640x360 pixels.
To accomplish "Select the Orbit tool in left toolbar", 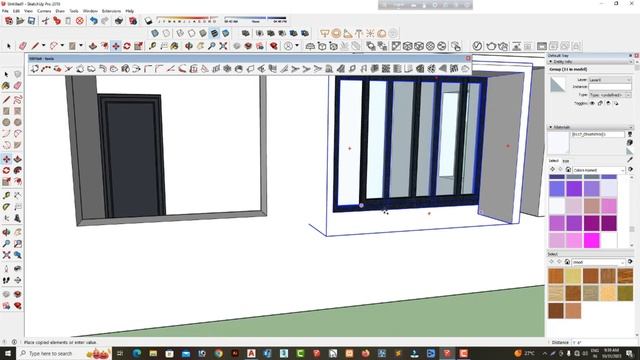I will (6, 232).
